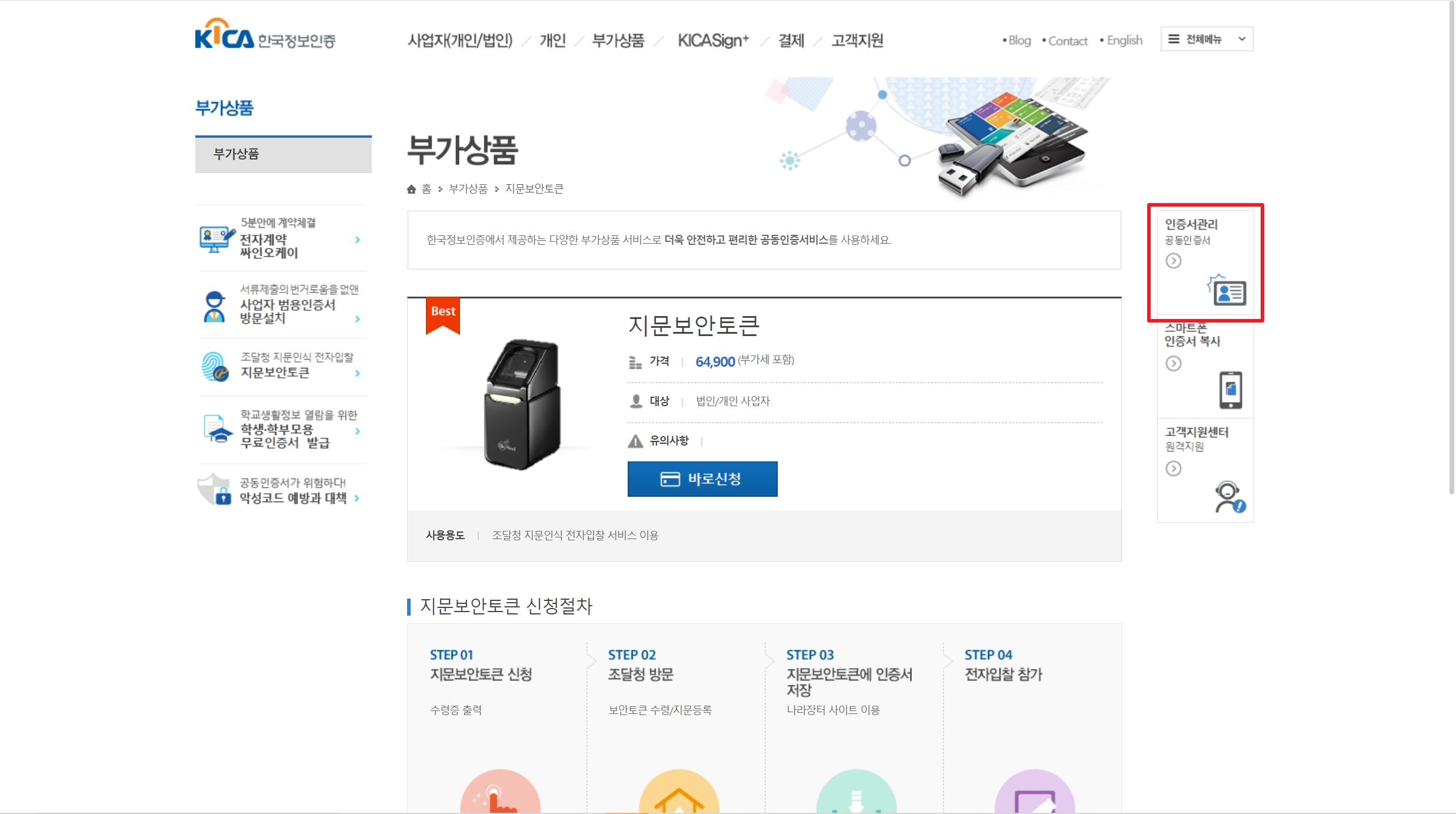Open 학생·학부모용 무료인증서 발급 item
The image size is (1456, 814).
tap(282, 430)
